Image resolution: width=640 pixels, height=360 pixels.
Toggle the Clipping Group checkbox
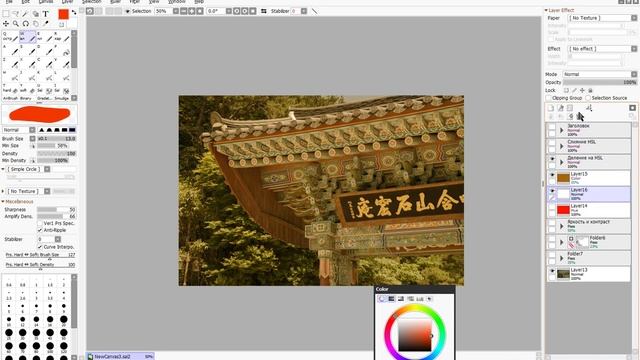point(549,98)
